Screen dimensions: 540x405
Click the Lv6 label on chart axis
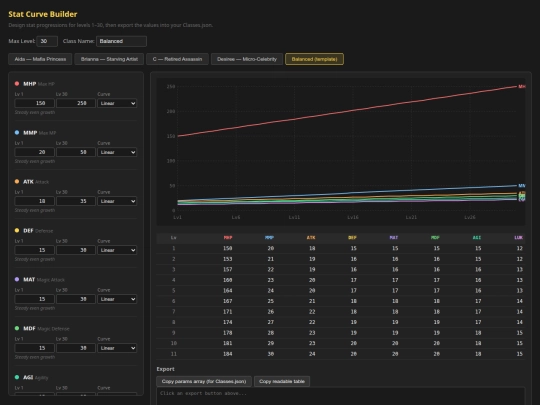click(x=236, y=217)
